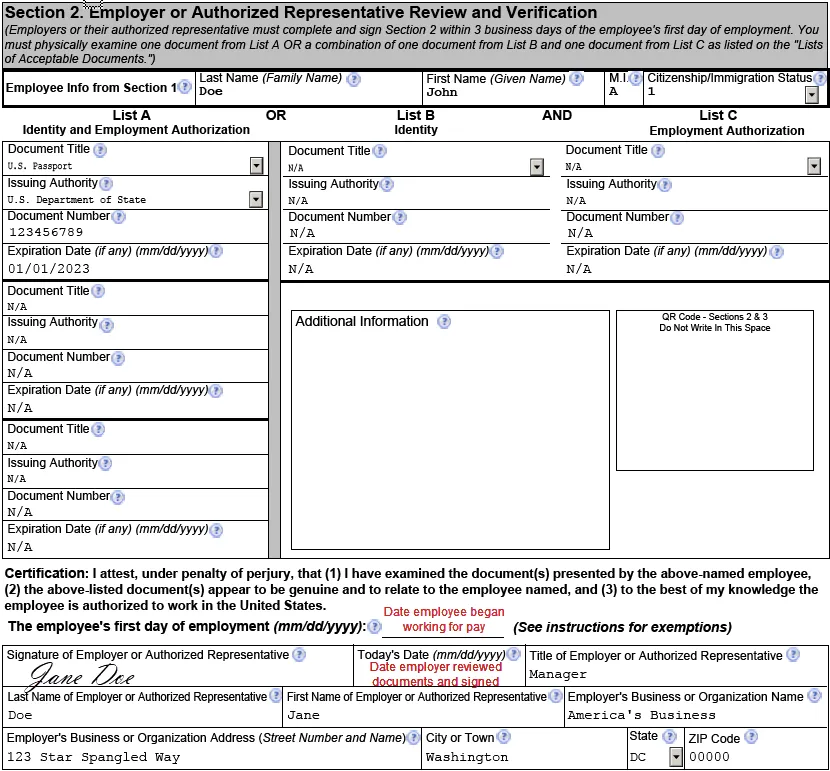Open help for Last Name field

[x=353, y=78]
